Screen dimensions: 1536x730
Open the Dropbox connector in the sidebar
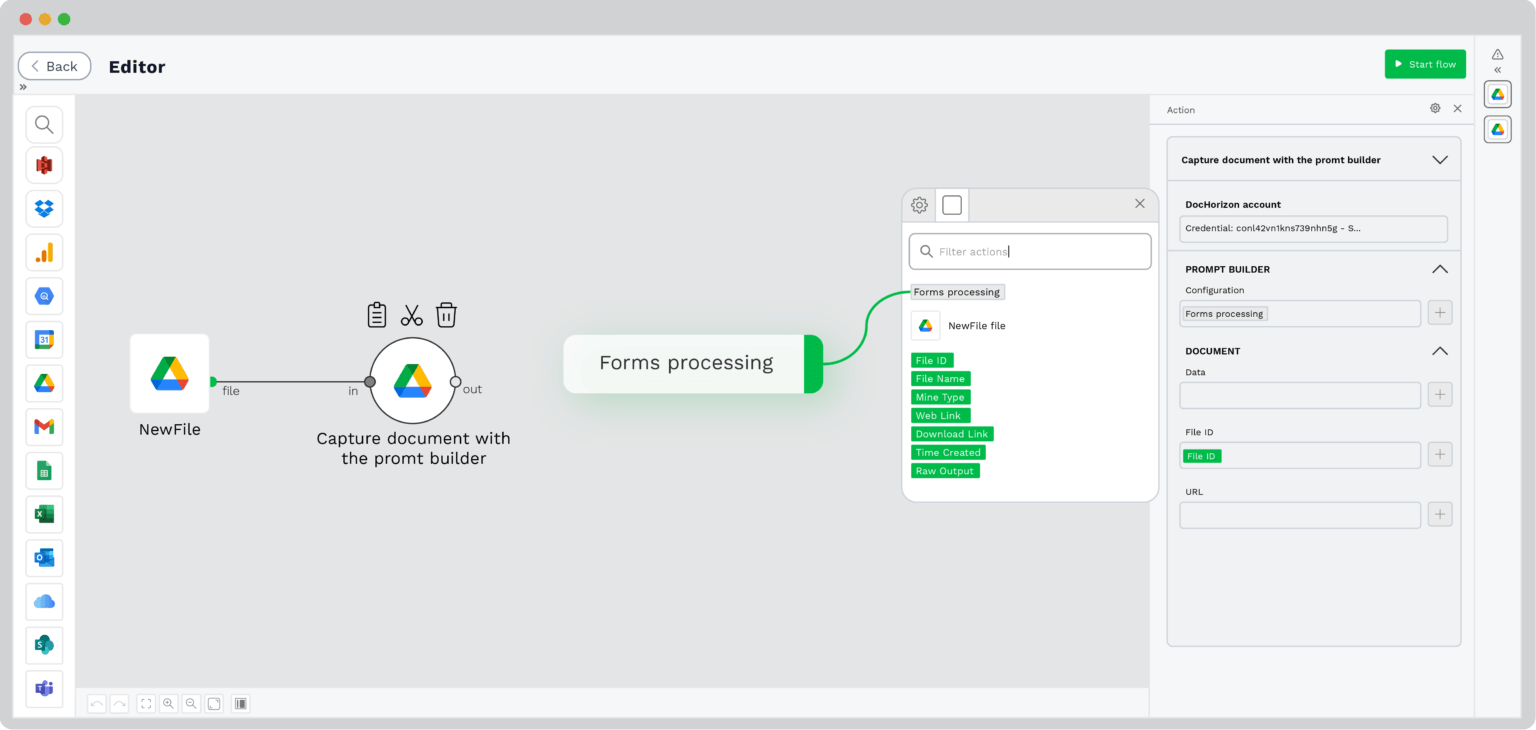[44, 208]
